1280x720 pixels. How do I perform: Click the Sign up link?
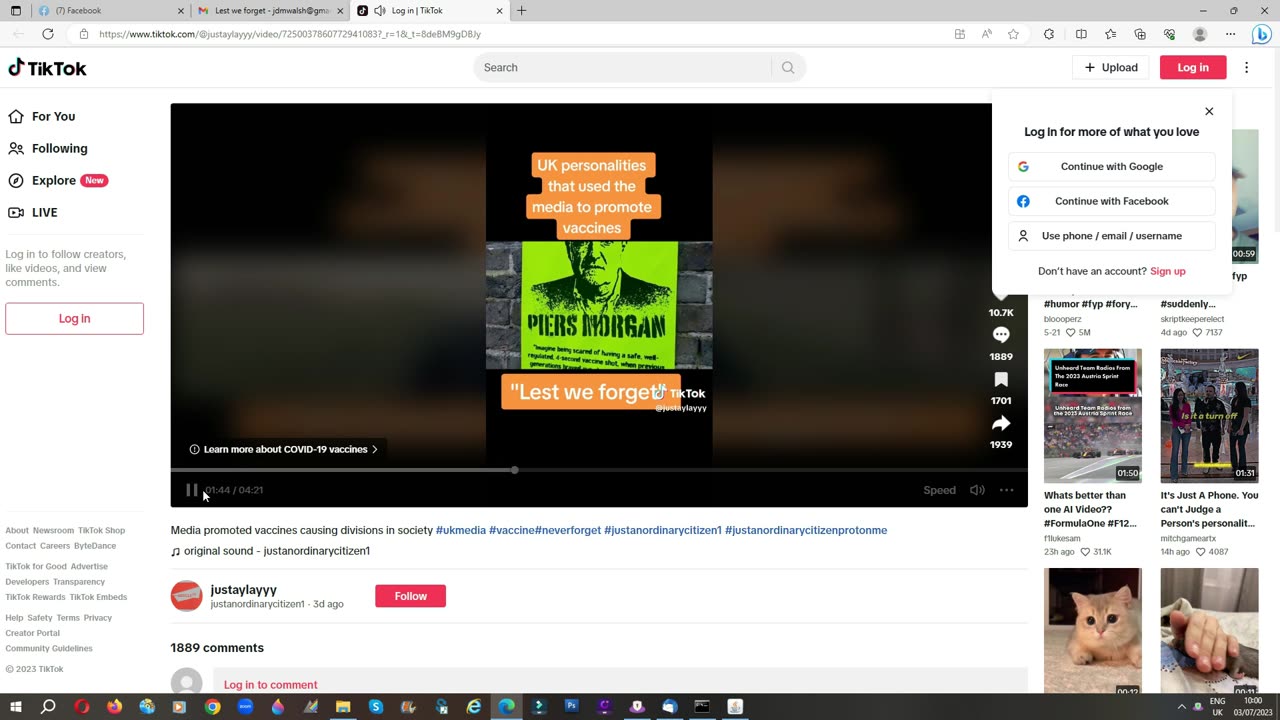point(1168,271)
